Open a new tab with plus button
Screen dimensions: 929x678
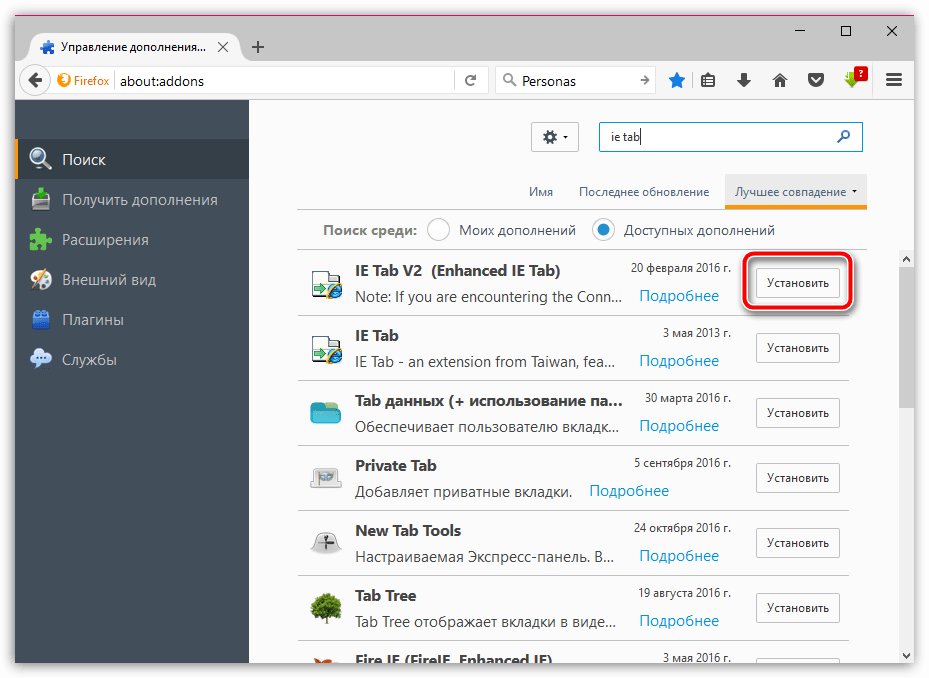coord(258,47)
